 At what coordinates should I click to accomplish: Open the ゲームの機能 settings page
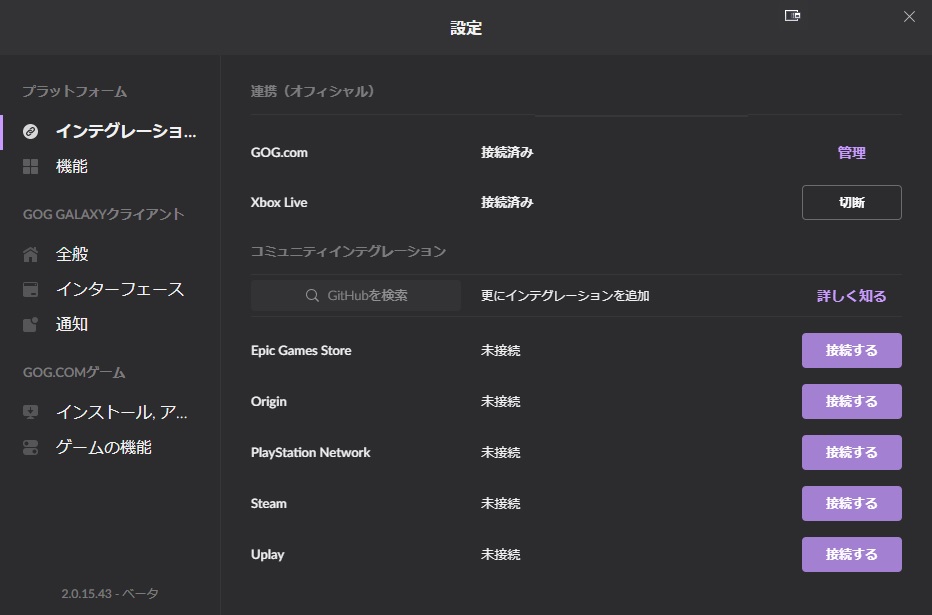(110, 447)
